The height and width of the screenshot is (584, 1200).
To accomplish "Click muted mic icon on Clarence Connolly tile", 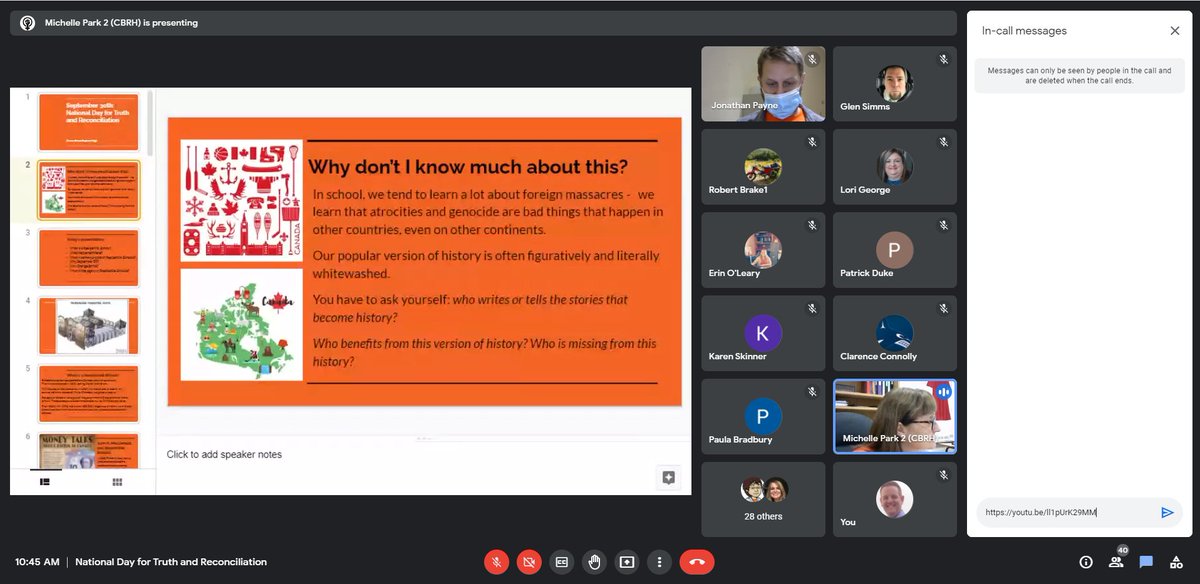I will 943,309.
